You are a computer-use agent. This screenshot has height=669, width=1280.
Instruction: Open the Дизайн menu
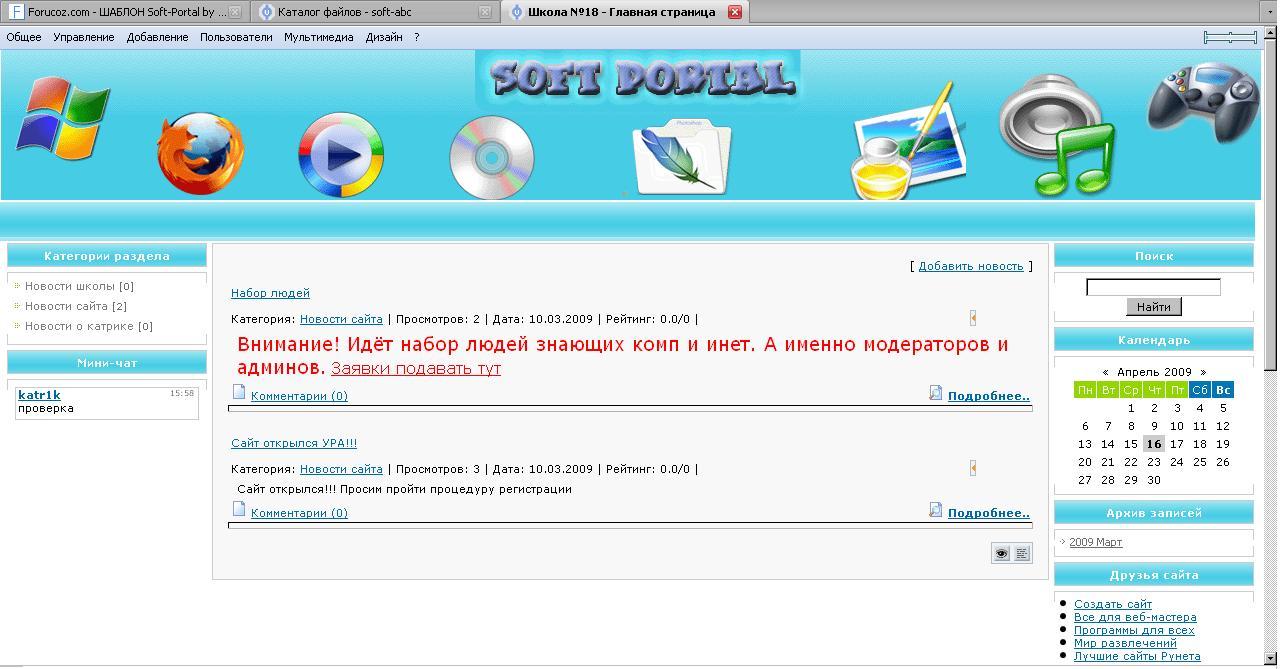point(384,37)
